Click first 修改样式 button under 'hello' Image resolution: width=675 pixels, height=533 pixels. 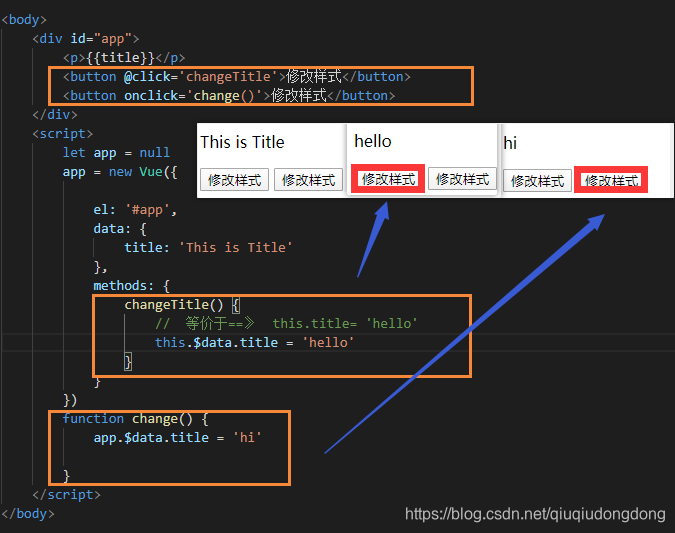(388, 179)
